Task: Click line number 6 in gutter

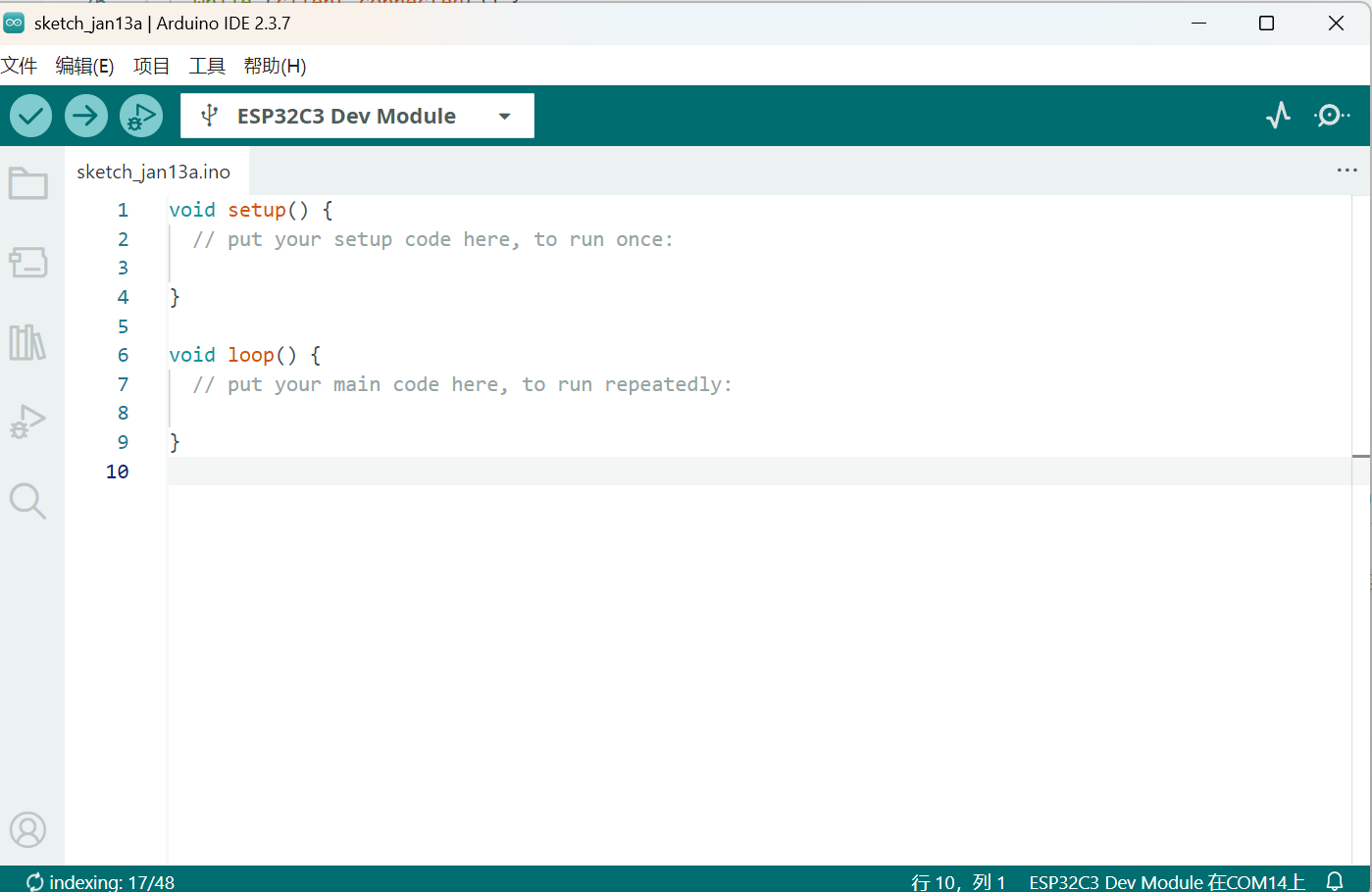Action: [123, 355]
